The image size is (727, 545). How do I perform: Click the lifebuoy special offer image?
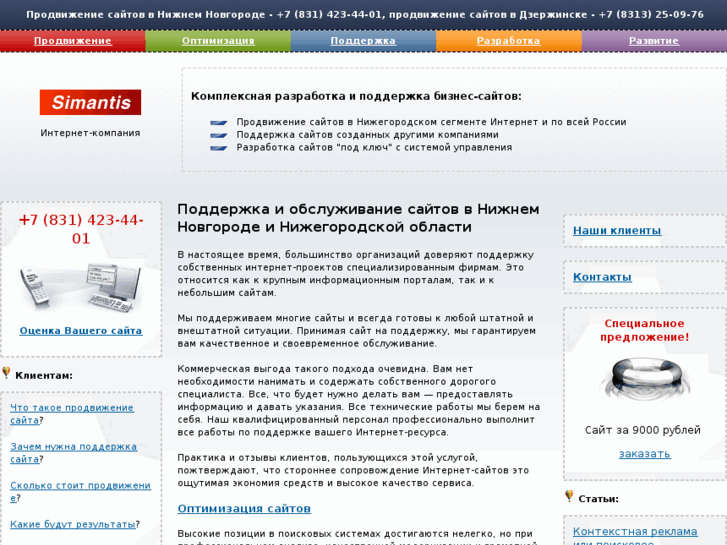click(644, 381)
